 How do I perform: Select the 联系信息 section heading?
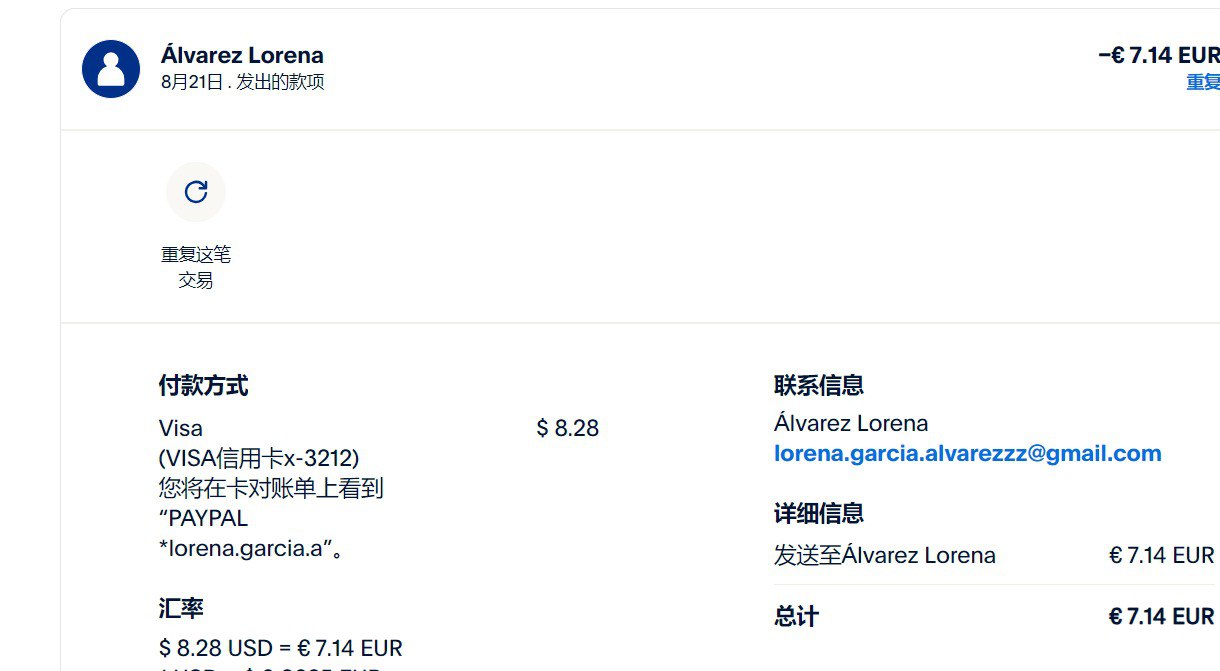[818, 385]
